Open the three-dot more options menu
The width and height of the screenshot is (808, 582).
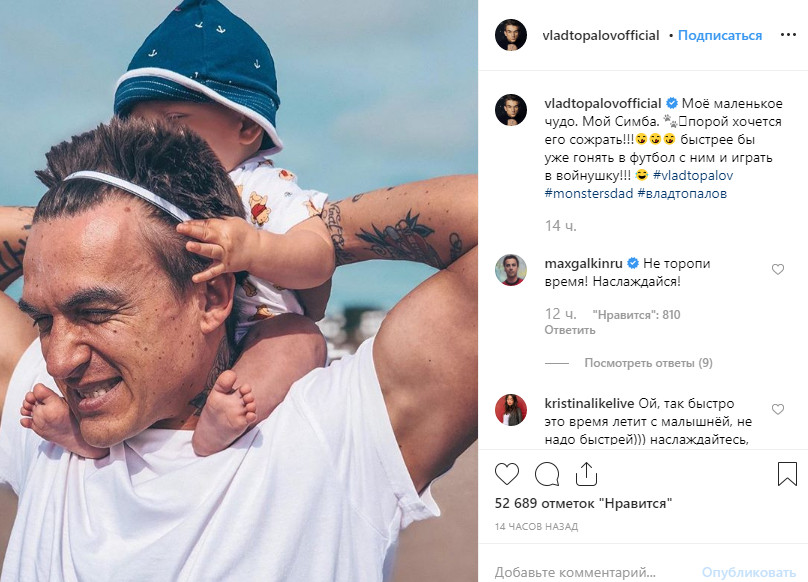[788, 35]
